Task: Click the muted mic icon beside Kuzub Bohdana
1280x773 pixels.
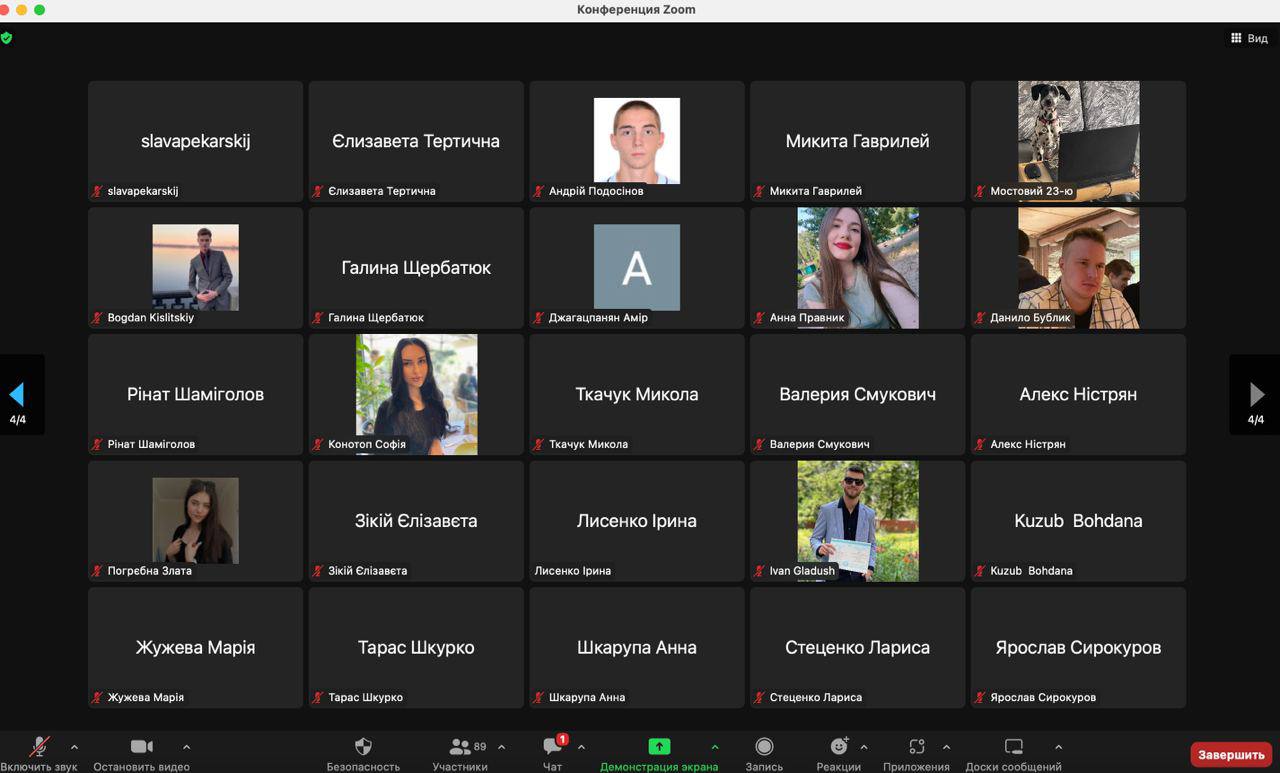Action: 981,571
